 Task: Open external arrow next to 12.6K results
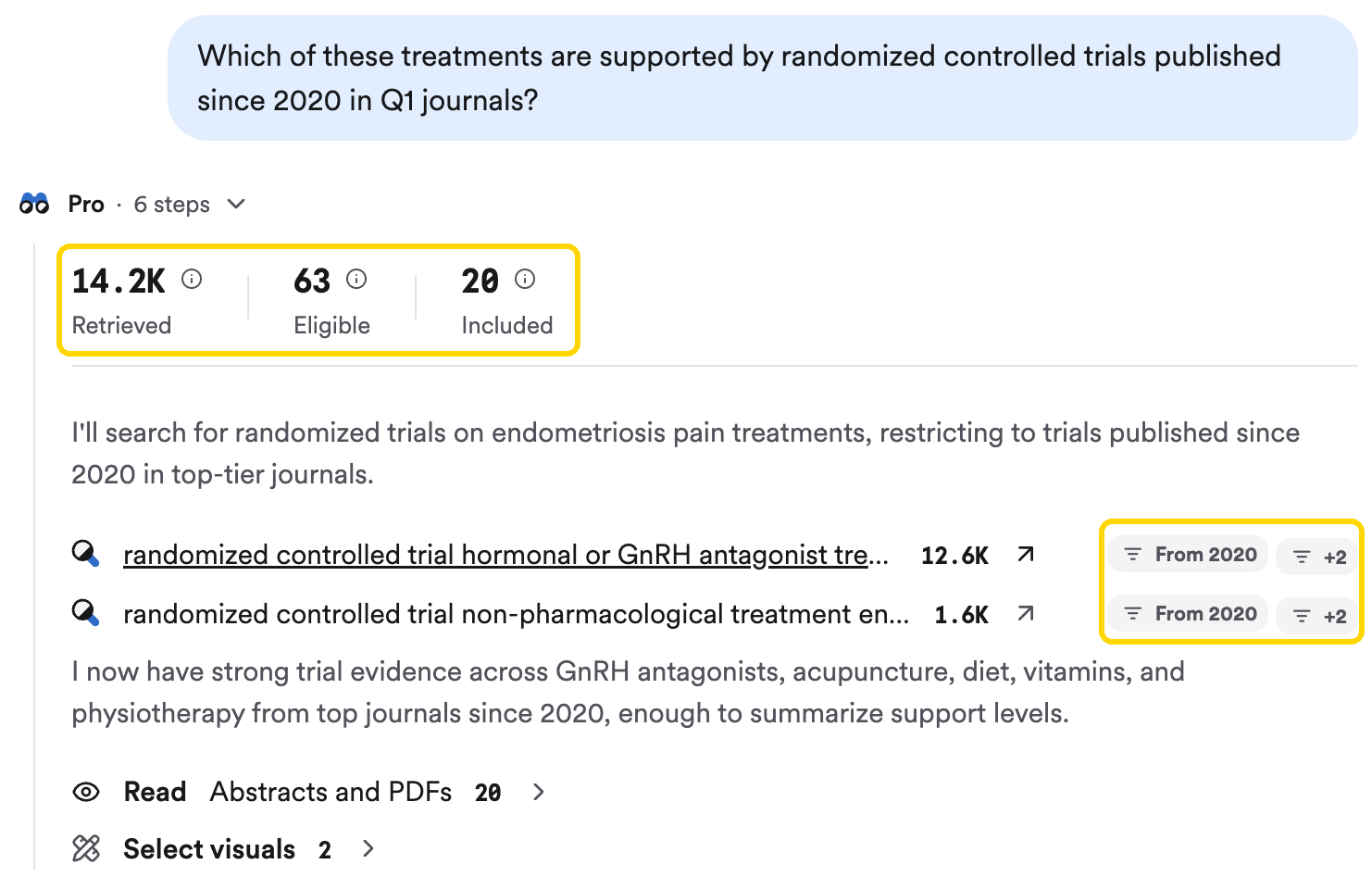tap(1026, 554)
